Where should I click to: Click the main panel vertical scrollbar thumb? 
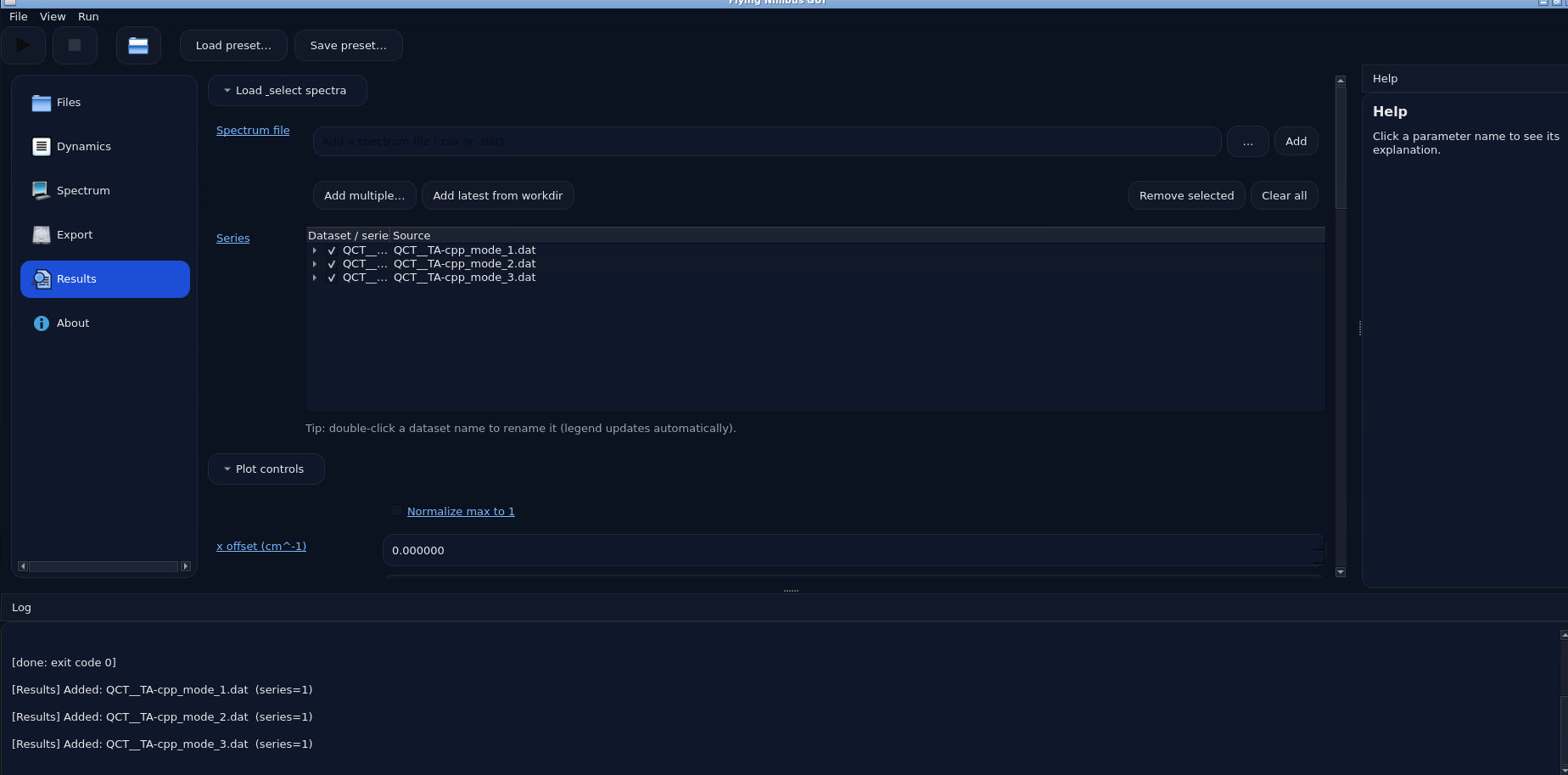[x=1341, y=148]
